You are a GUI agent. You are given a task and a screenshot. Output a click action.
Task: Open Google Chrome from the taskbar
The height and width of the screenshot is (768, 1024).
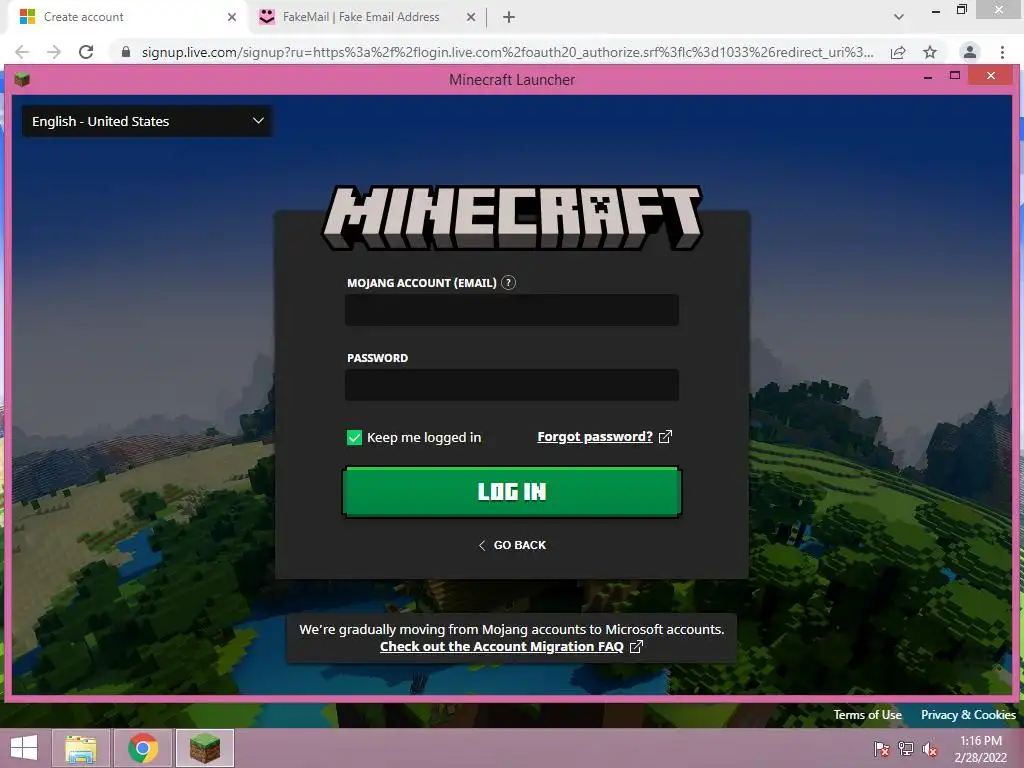143,748
